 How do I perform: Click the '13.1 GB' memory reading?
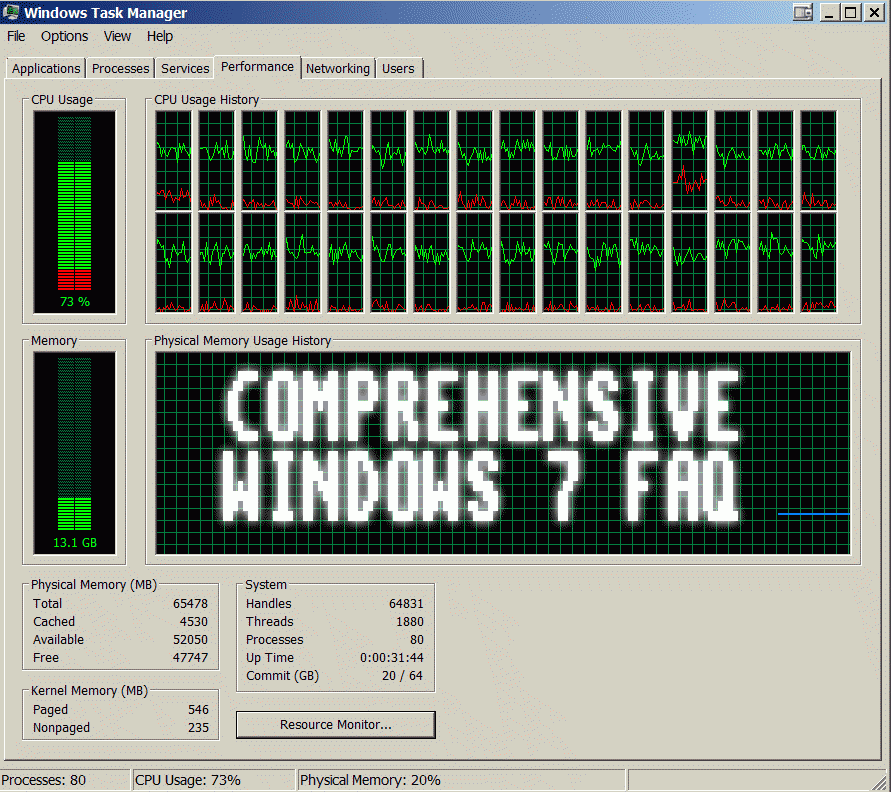click(74, 543)
